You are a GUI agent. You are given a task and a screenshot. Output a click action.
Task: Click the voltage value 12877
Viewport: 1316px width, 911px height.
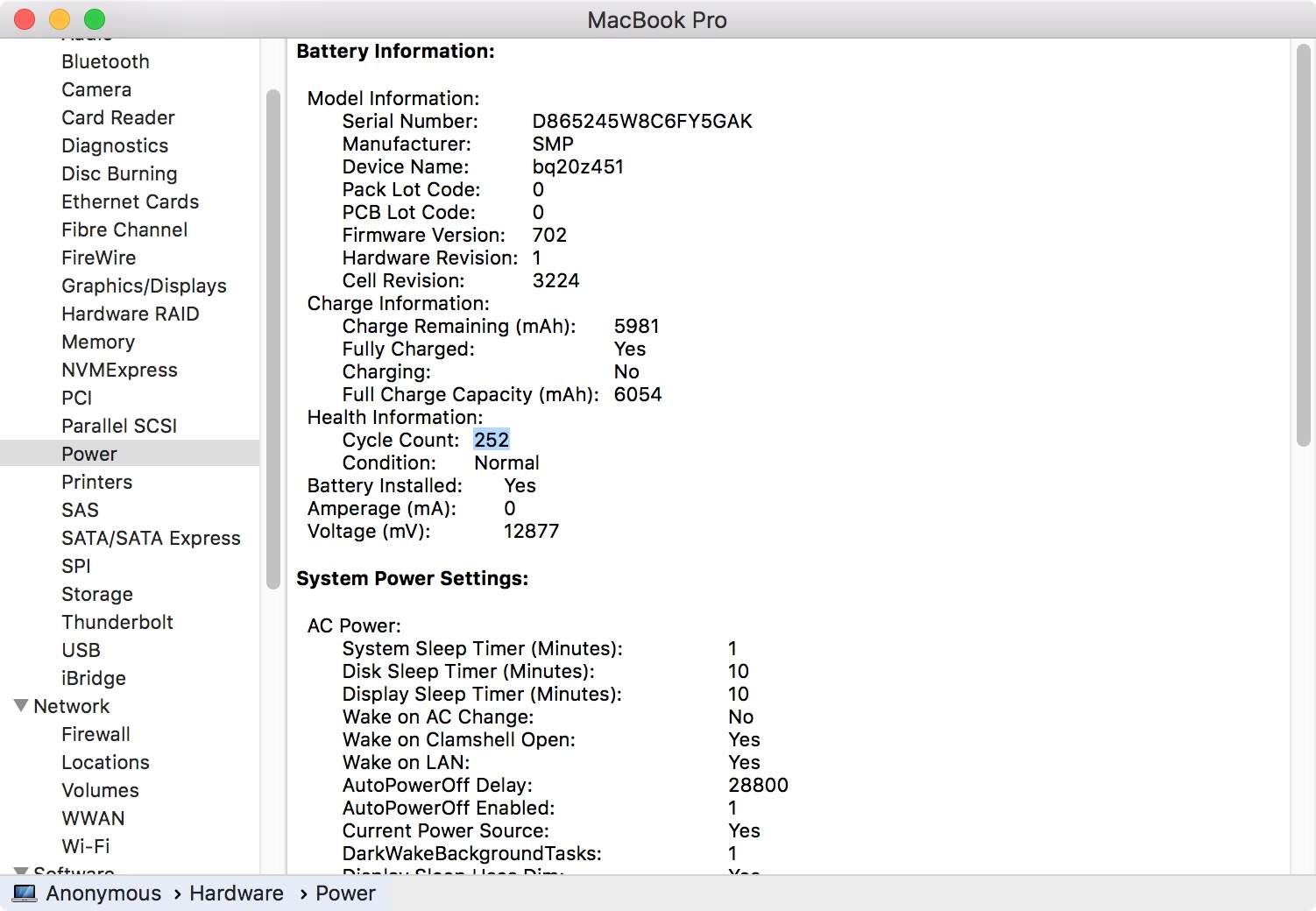point(531,531)
